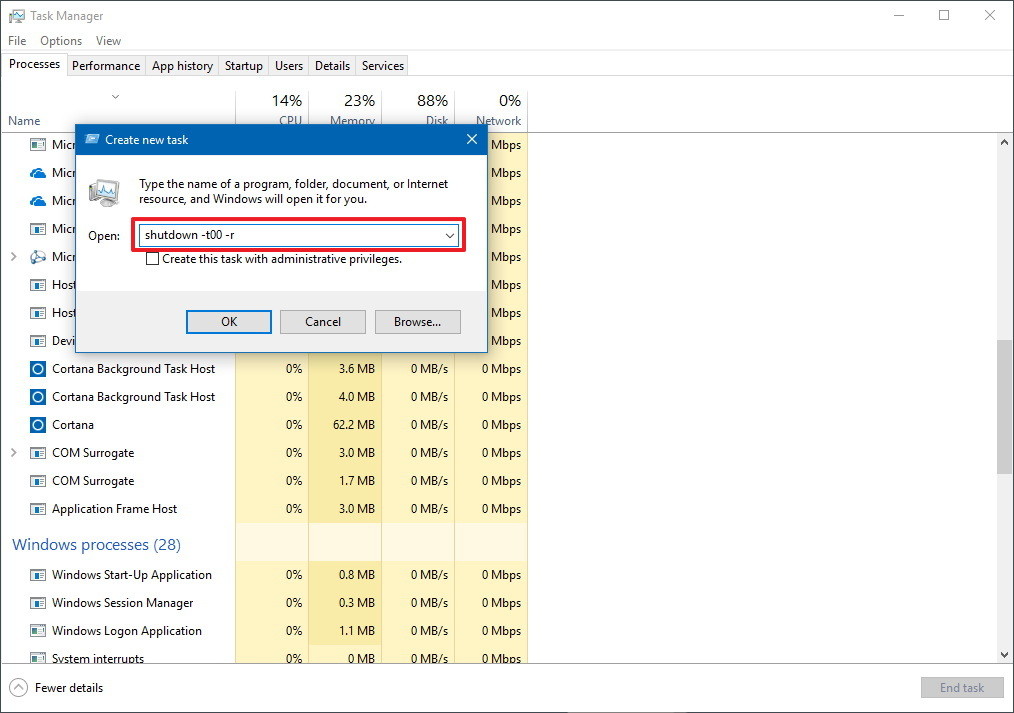The width and height of the screenshot is (1014, 713).
Task: Click the Windows Session Manager icon
Action: (38, 603)
